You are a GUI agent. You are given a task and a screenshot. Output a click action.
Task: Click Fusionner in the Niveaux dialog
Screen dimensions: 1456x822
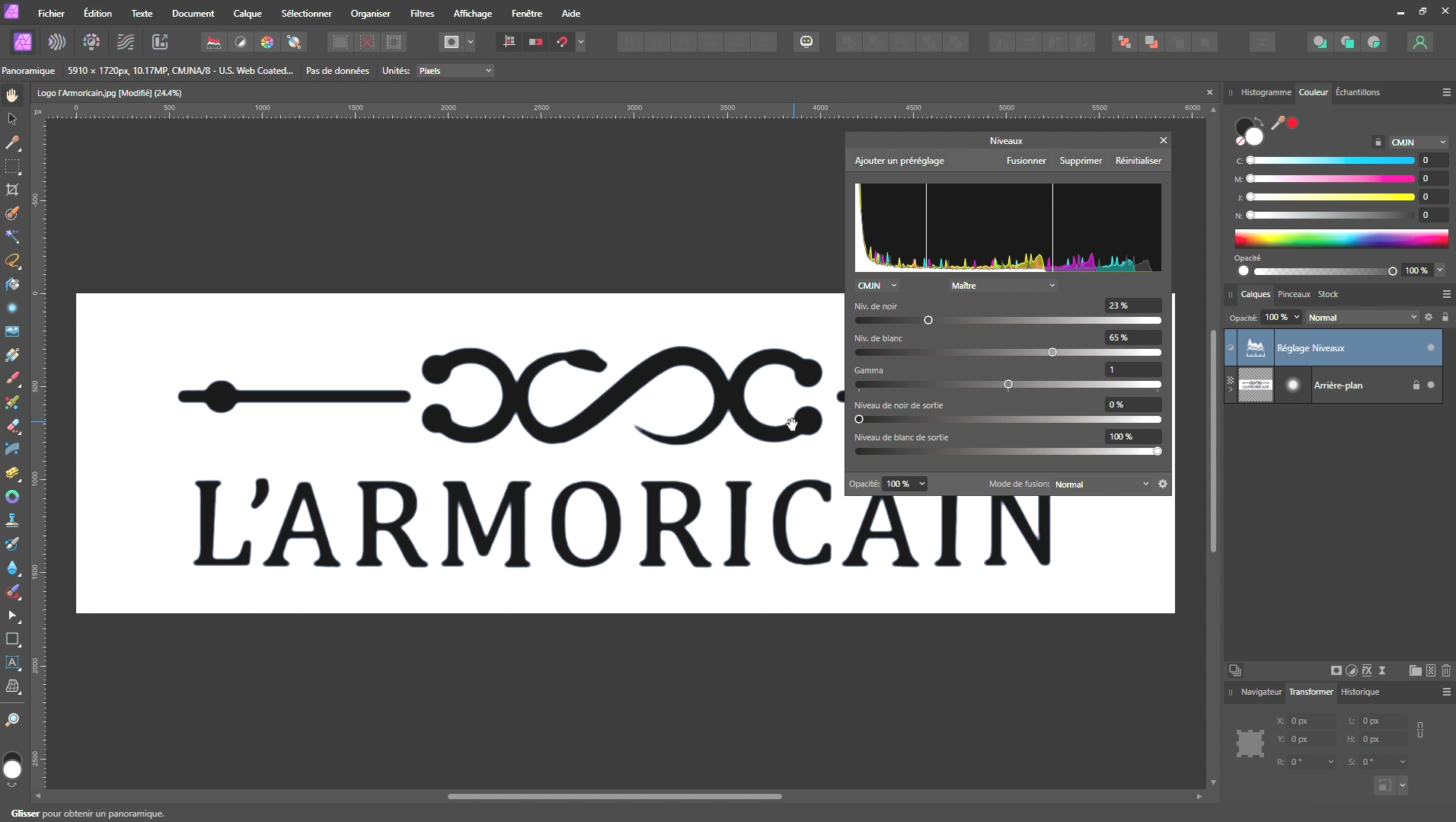[x=1026, y=161]
